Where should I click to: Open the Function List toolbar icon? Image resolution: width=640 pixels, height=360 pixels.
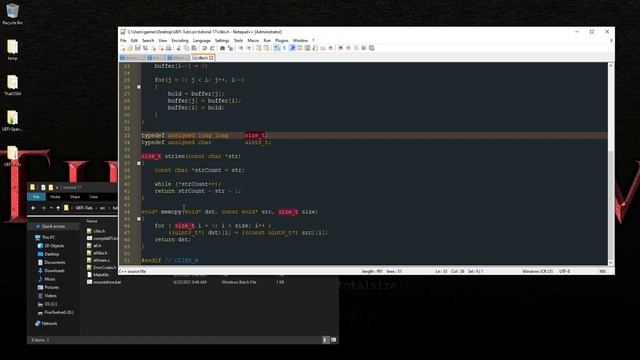(x=315, y=48)
